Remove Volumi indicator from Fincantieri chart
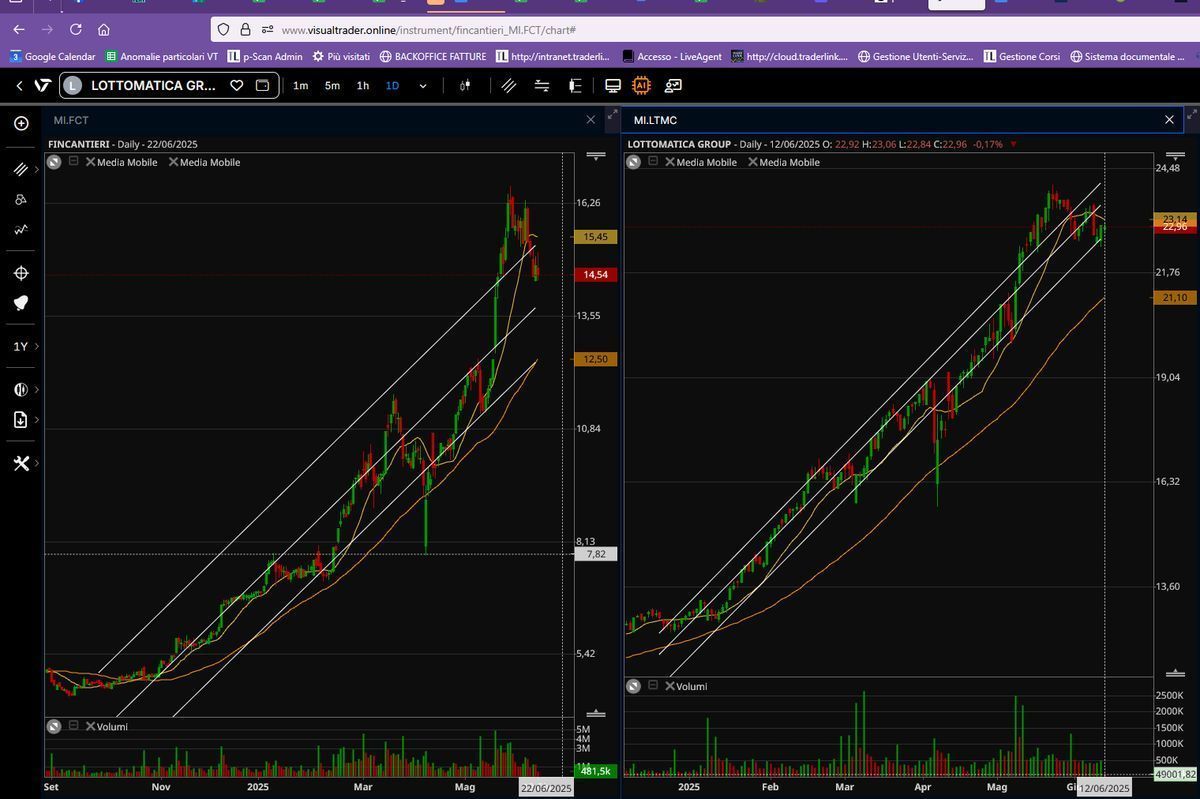The image size is (1200, 799). (x=90, y=726)
